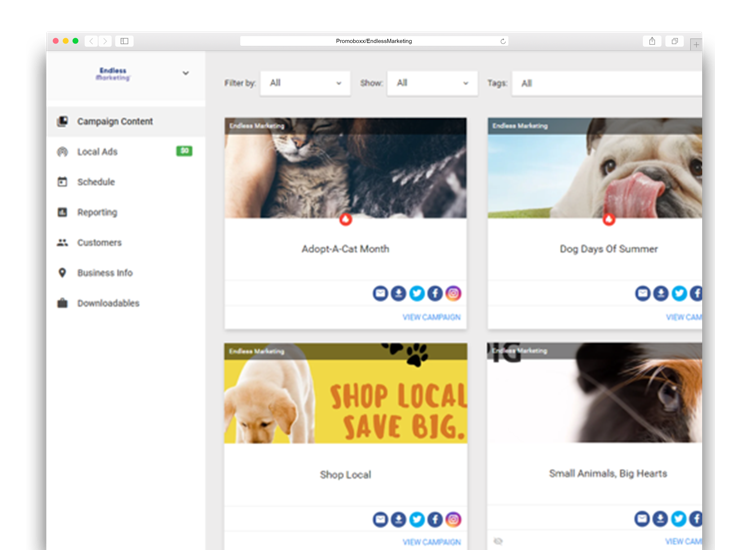Open the Dog Days Of Summer image
Screen dimensions: 740x550
[x=595, y=168]
